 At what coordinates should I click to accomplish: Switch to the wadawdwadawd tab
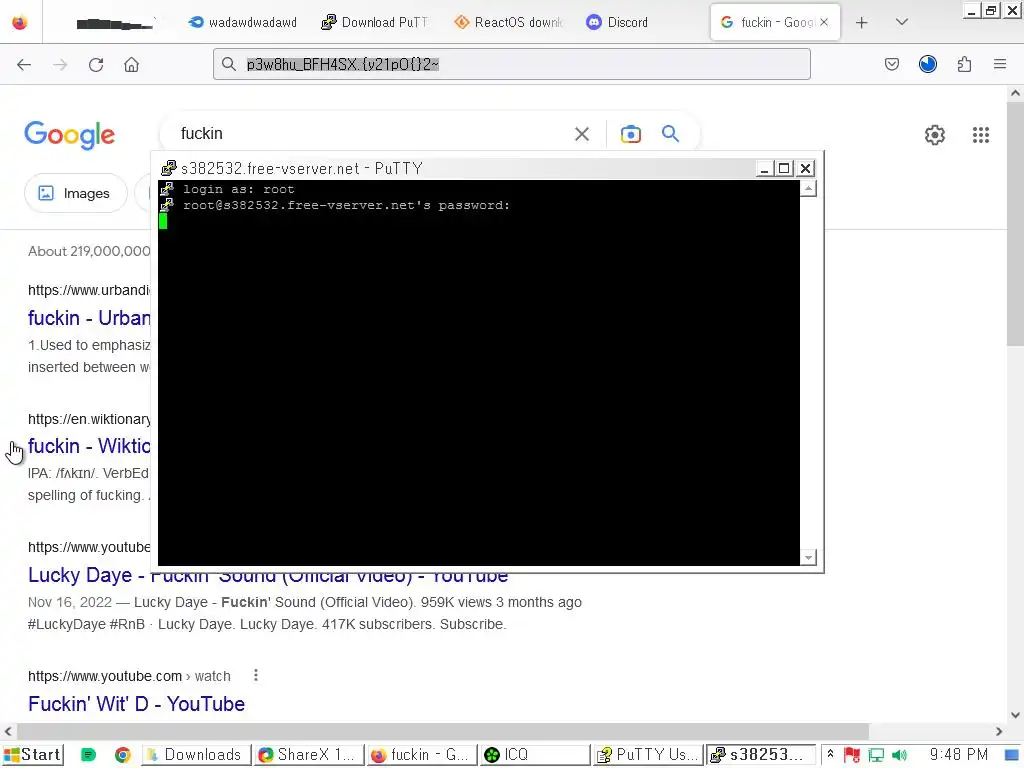coord(242,22)
